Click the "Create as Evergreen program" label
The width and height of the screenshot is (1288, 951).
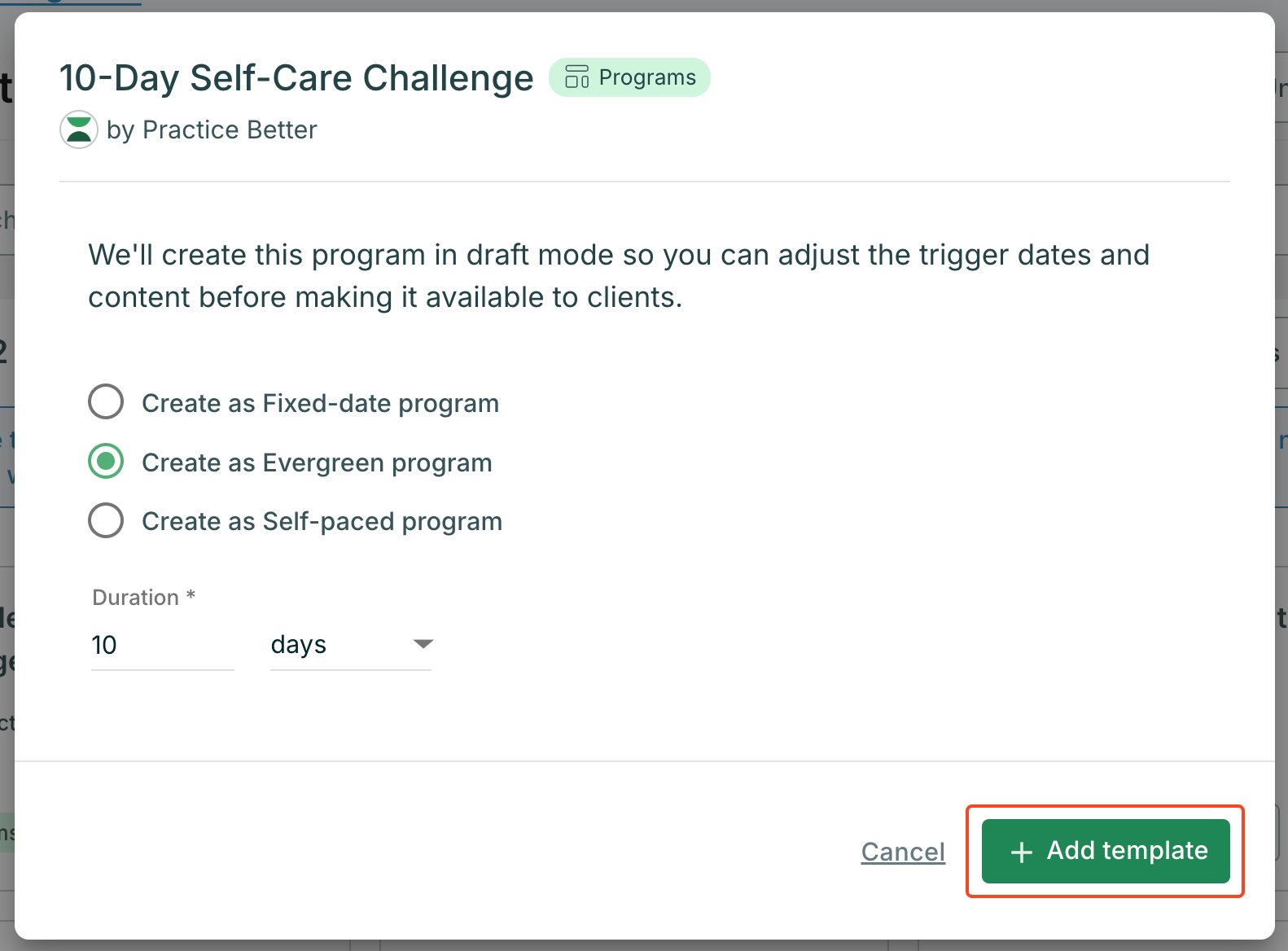click(317, 463)
